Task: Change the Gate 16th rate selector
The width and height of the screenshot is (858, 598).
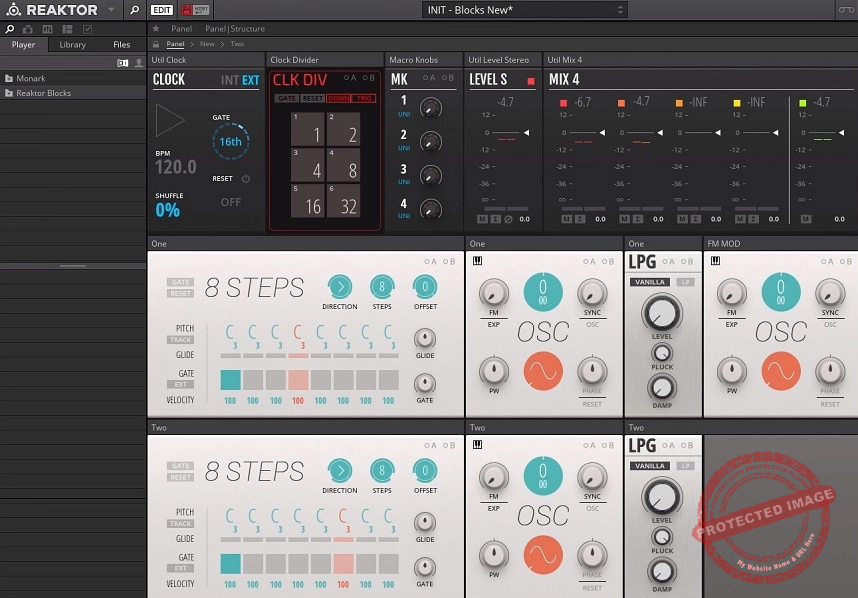Action: (x=230, y=142)
